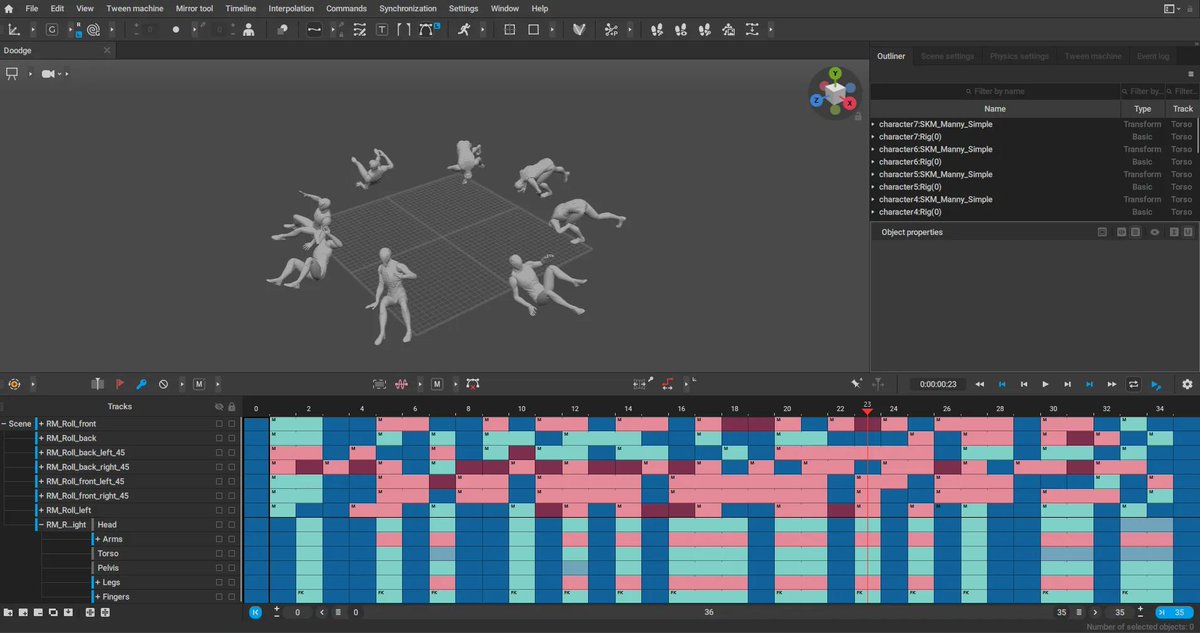
Task: Switch to the Physics settings tab
Action: (x=1018, y=56)
